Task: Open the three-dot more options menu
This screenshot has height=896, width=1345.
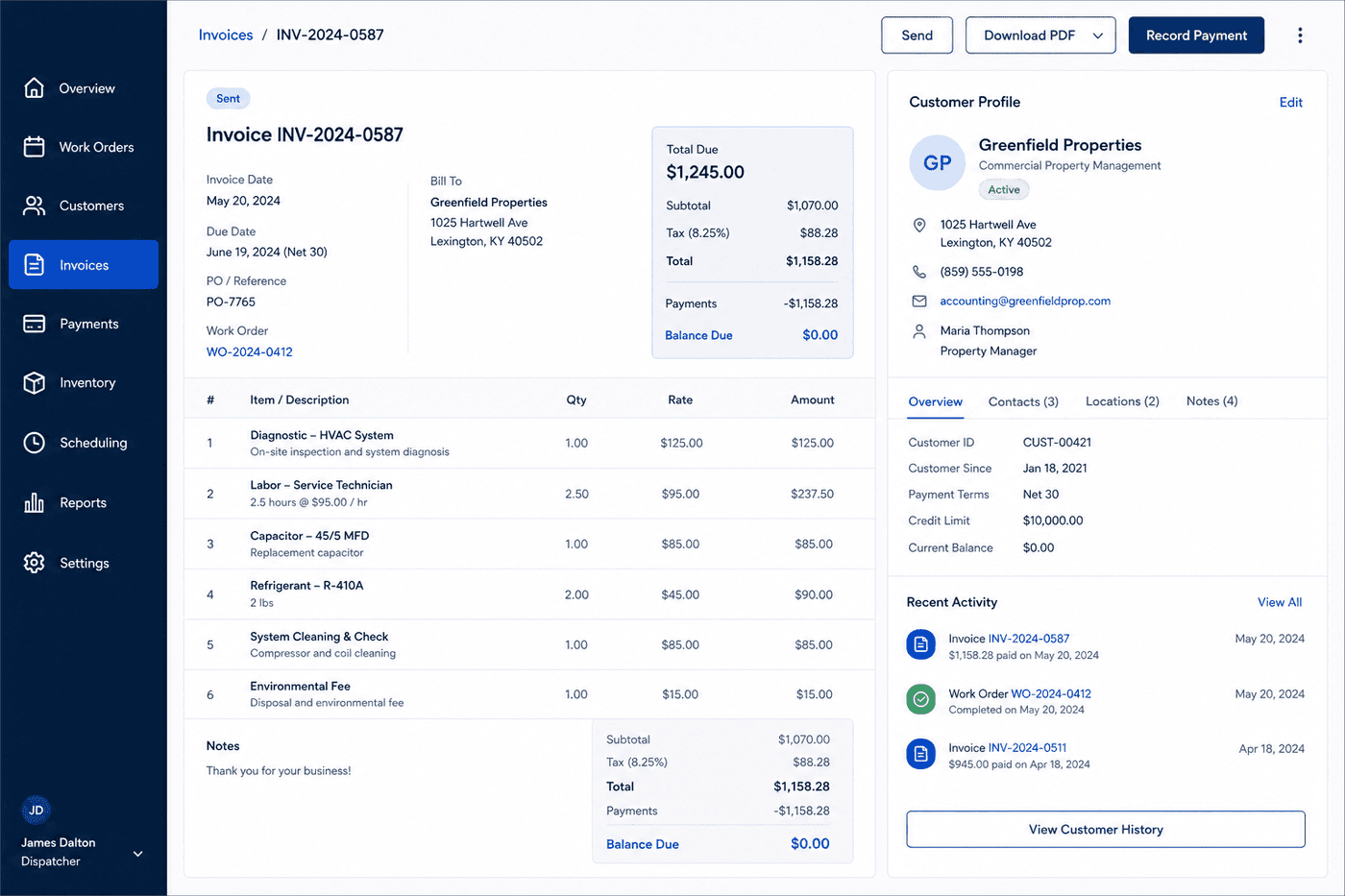Action: coord(1300,36)
